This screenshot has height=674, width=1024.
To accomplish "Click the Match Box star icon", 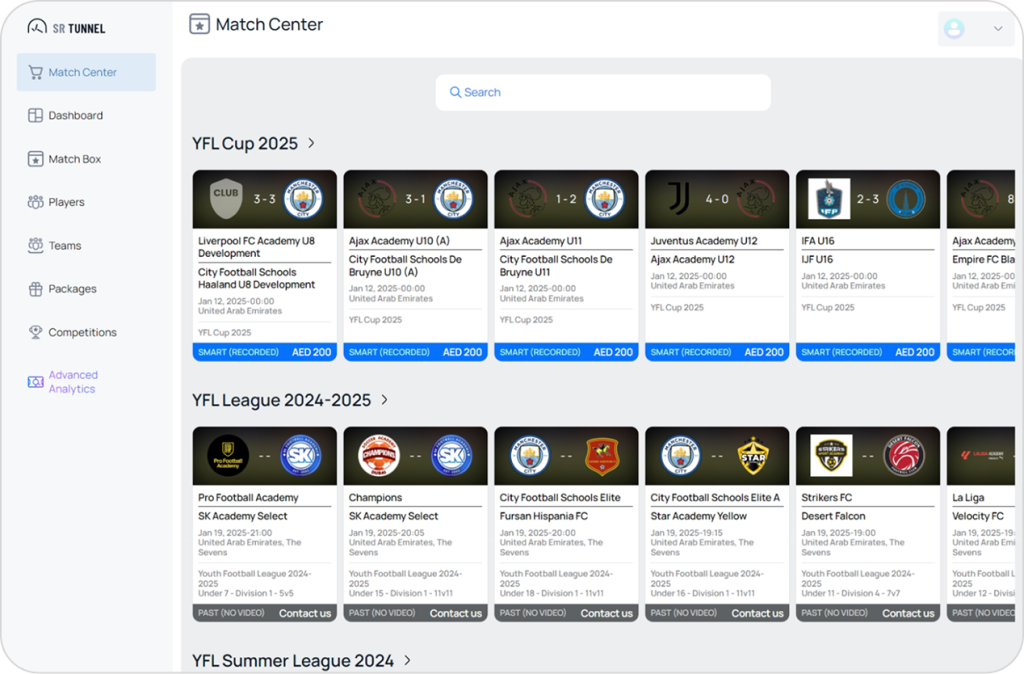I will [x=35, y=159].
